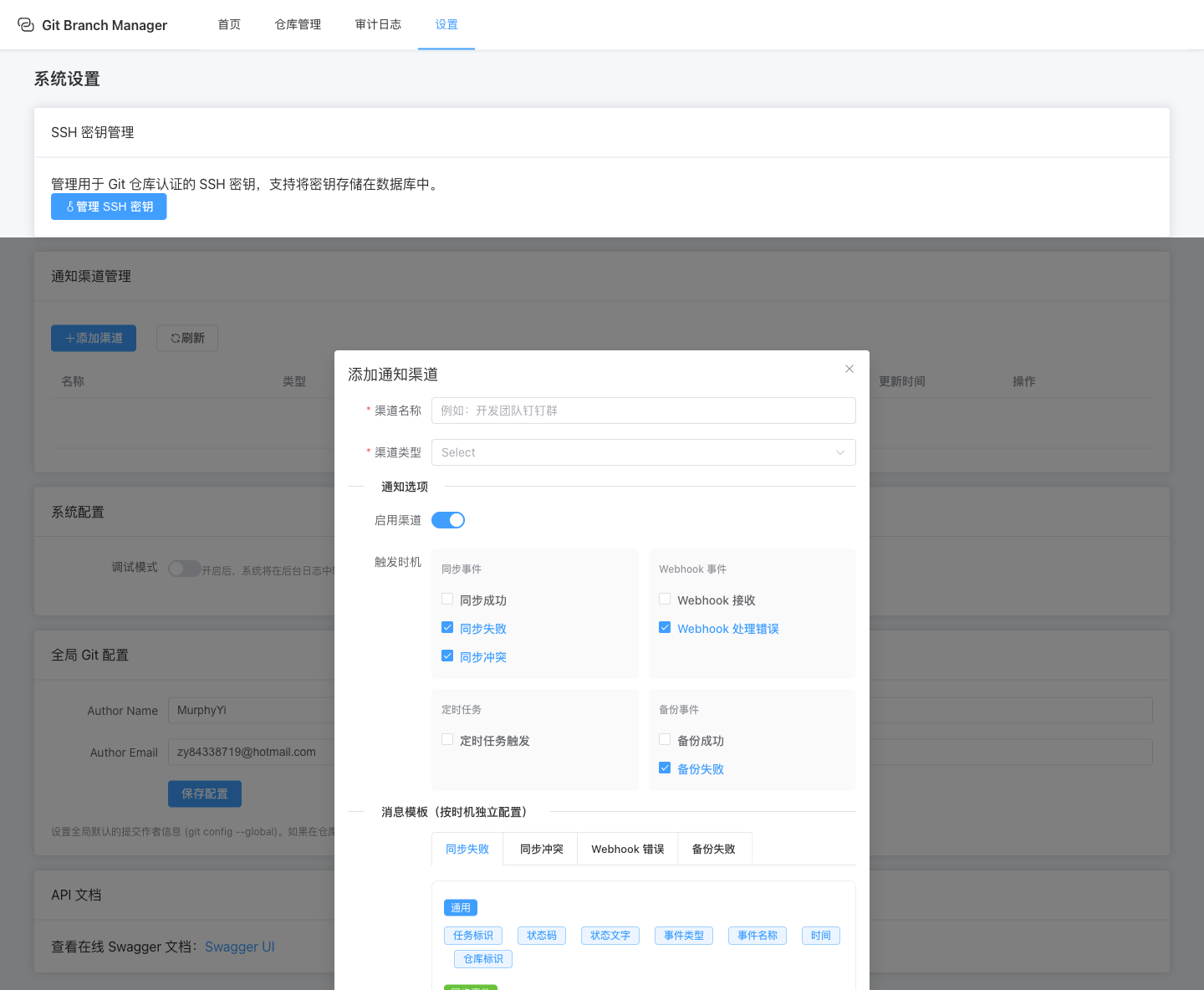Insert the 状态码 variable tag
1204x990 pixels.
[541, 936]
